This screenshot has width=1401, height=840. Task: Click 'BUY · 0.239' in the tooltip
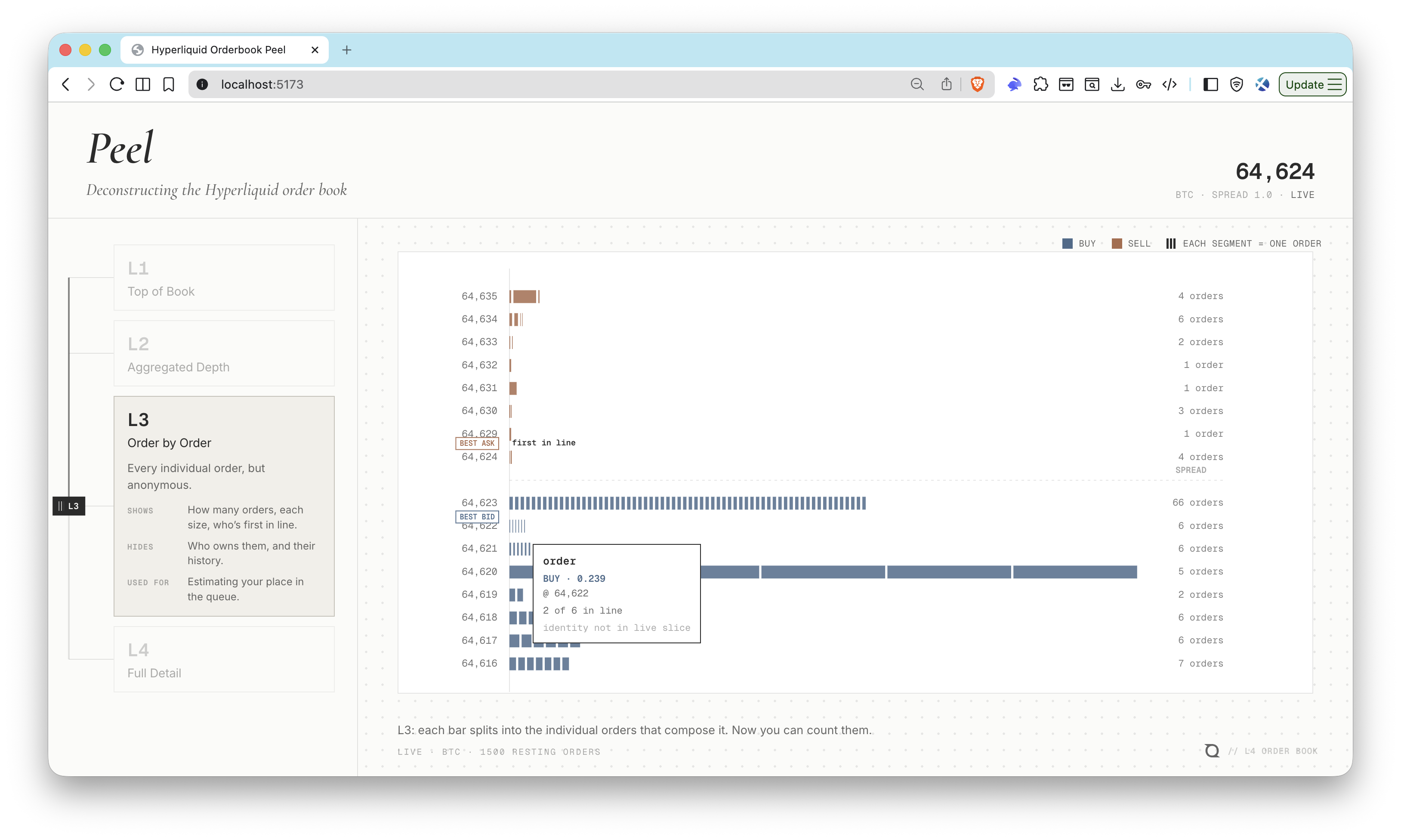click(574, 578)
